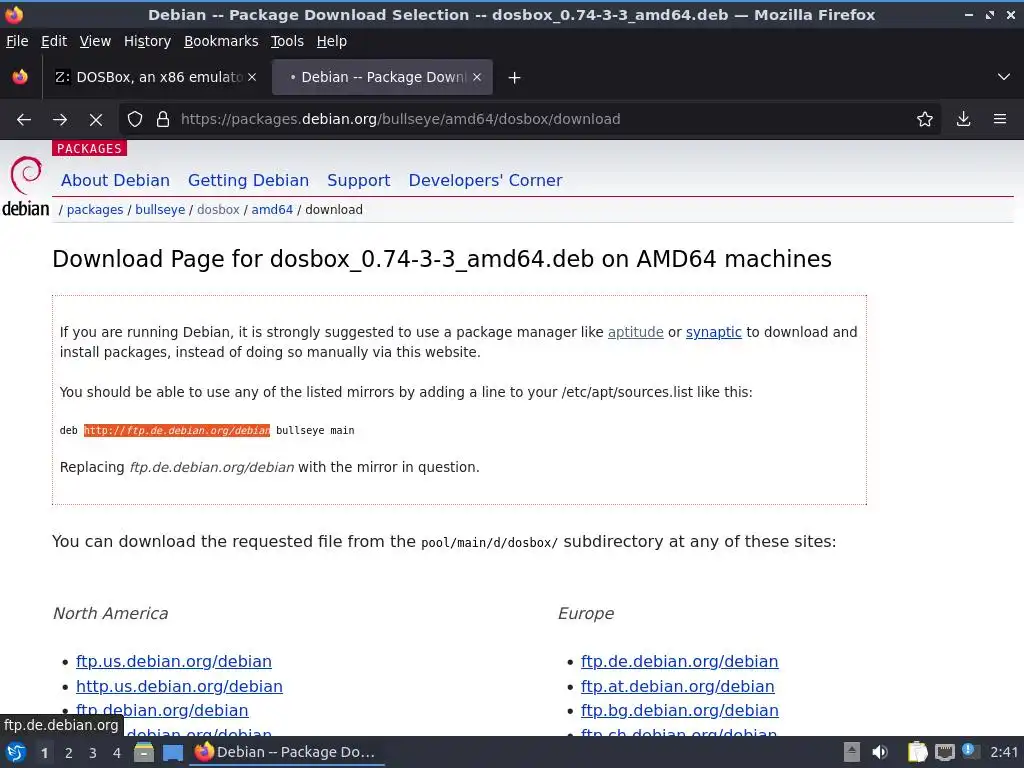The image size is (1024, 768).
Task: Open the Tools menu
Action: point(287,41)
